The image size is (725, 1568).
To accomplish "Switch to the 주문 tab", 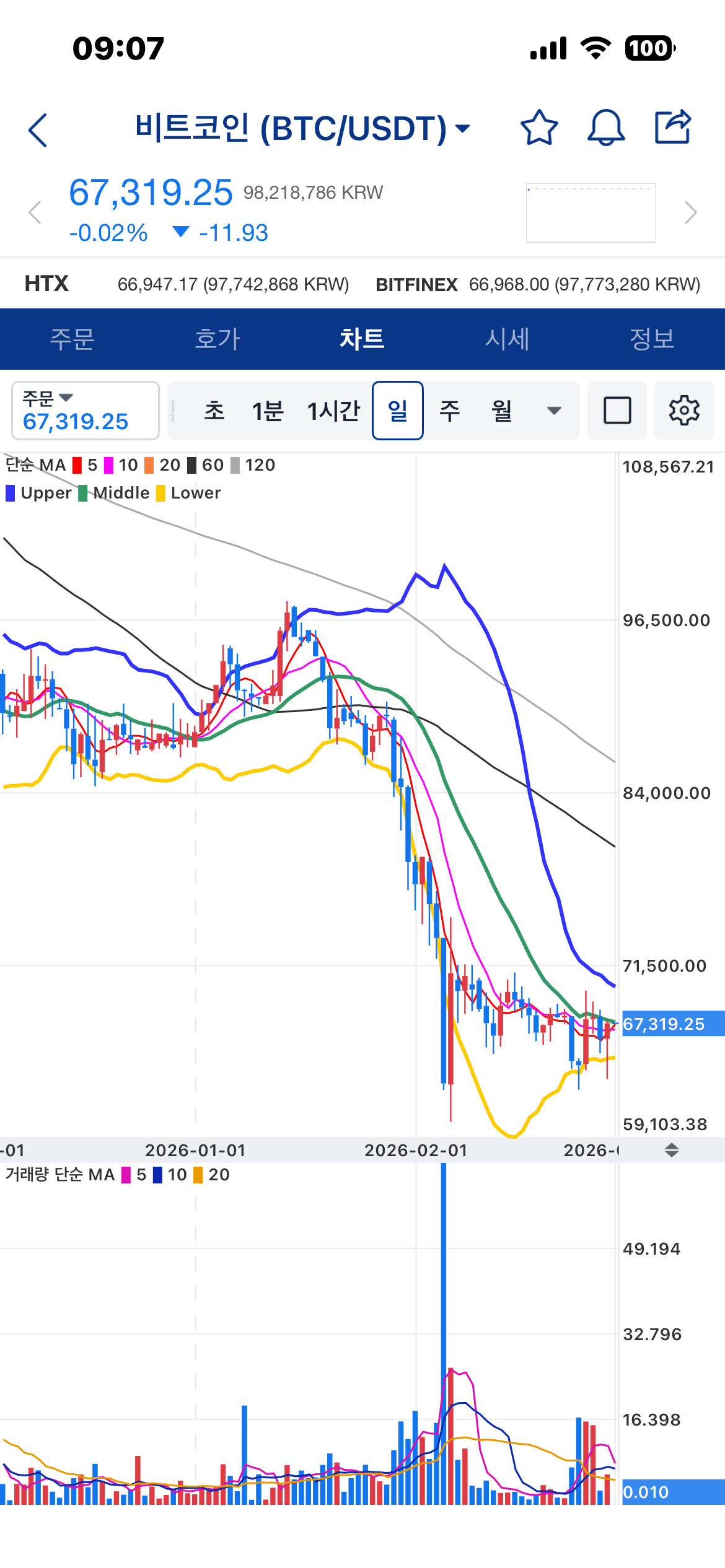I will coord(72,339).
